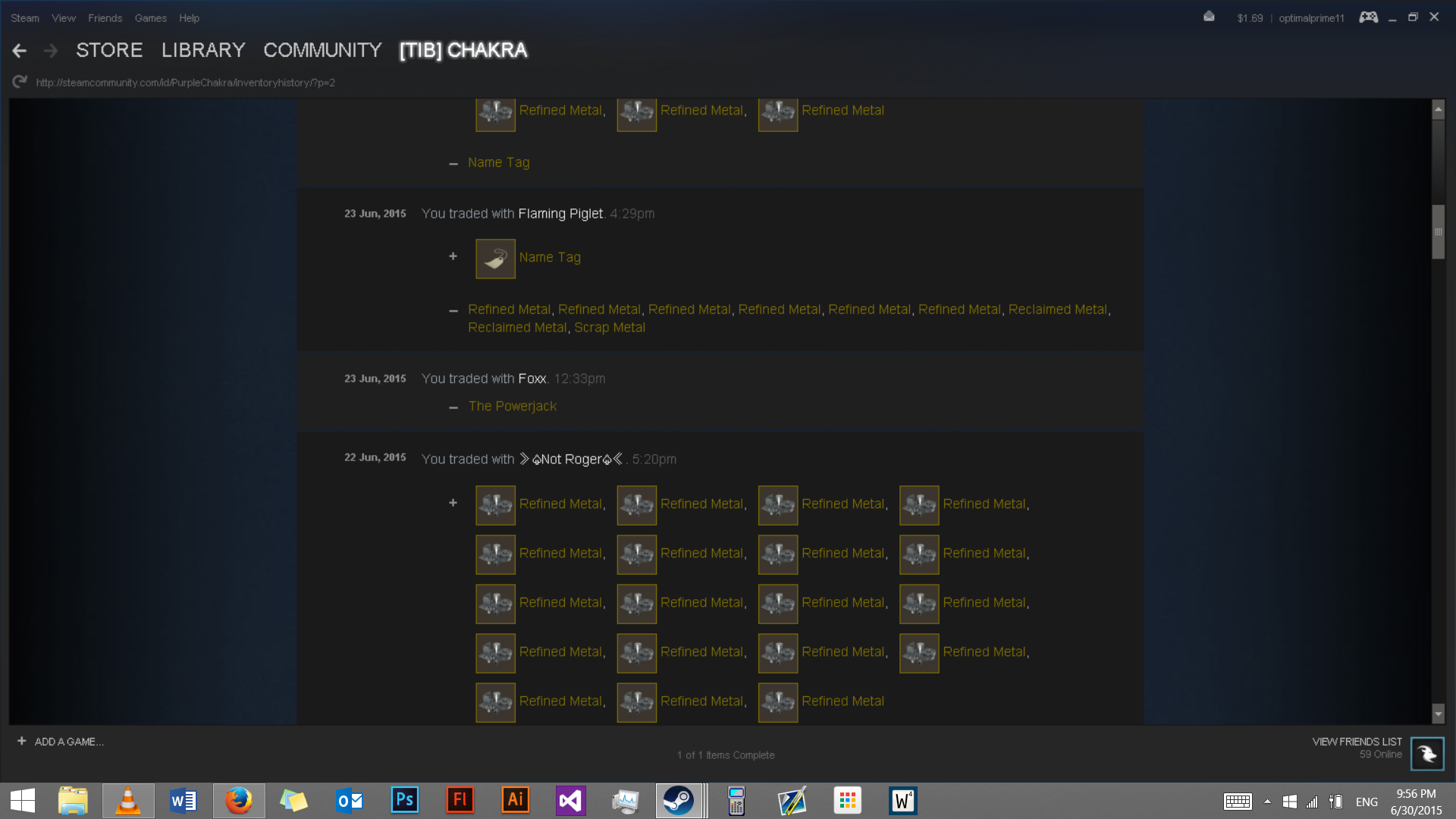Open the Games menu
The width and height of the screenshot is (1456, 819).
click(150, 18)
